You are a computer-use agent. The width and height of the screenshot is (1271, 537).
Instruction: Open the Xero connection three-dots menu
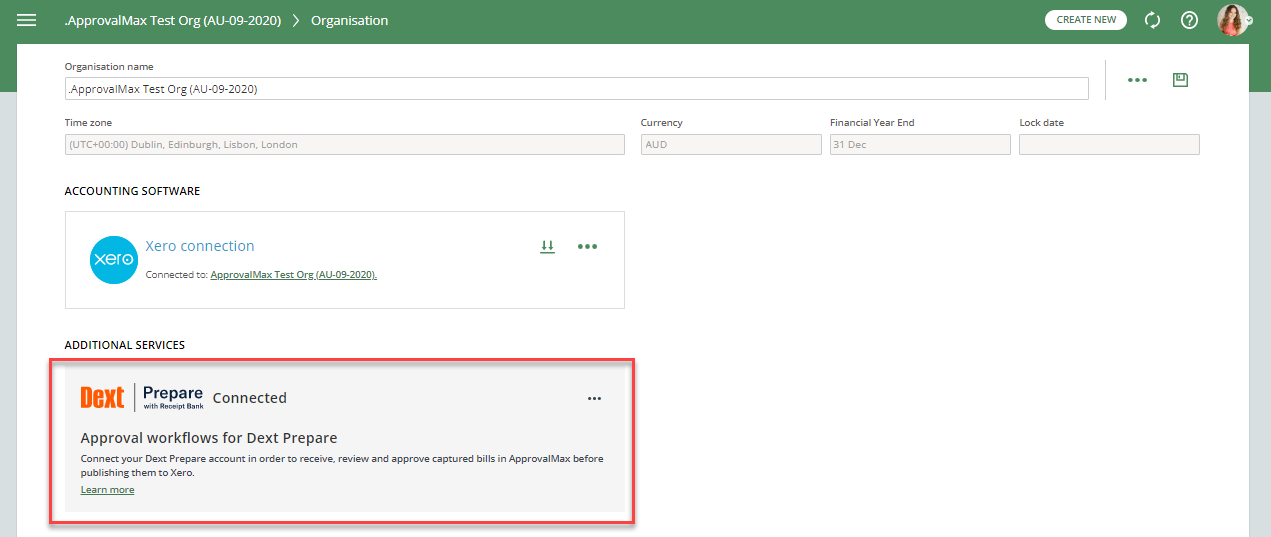(x=587, y=246)
